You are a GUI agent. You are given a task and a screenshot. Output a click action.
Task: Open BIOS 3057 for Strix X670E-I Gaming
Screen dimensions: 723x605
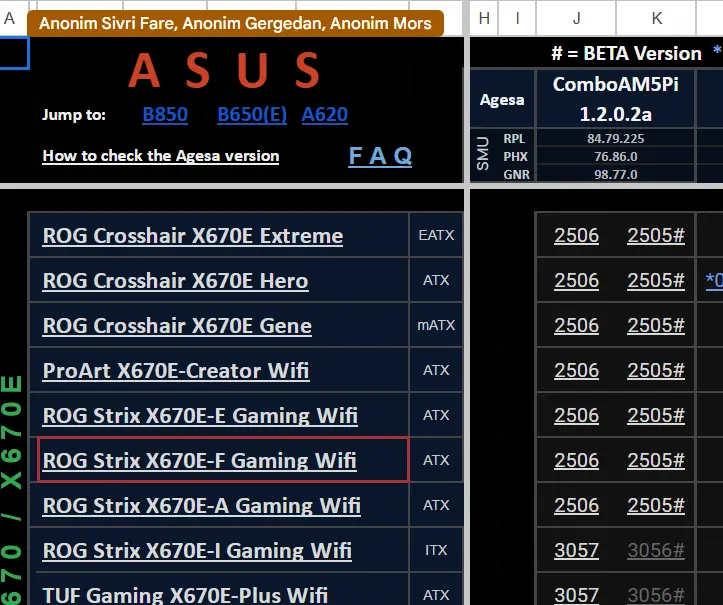point(576,550)
